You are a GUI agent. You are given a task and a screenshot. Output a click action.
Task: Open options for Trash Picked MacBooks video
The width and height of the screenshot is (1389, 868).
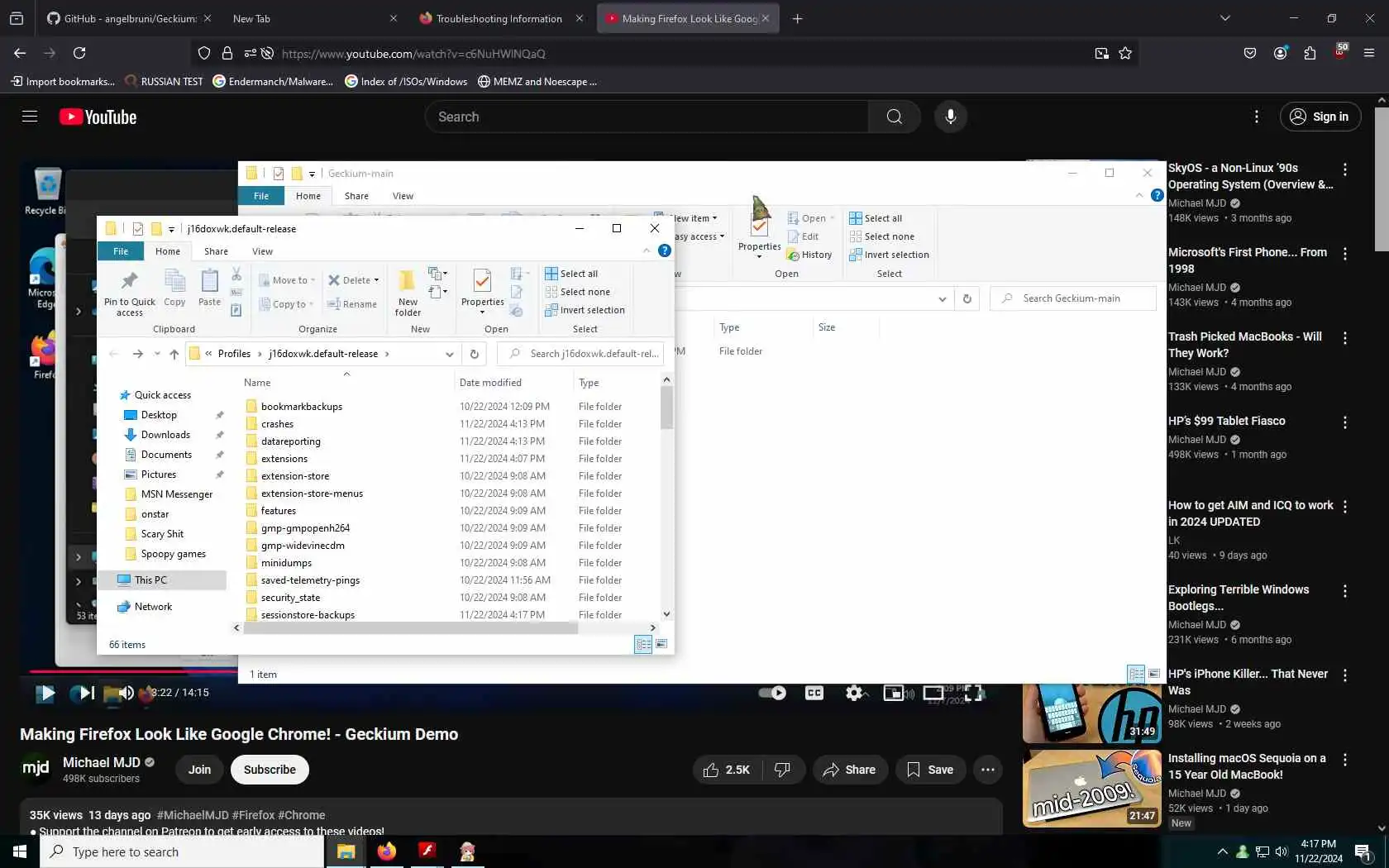pyautogui.click(x=1345, y=338)
